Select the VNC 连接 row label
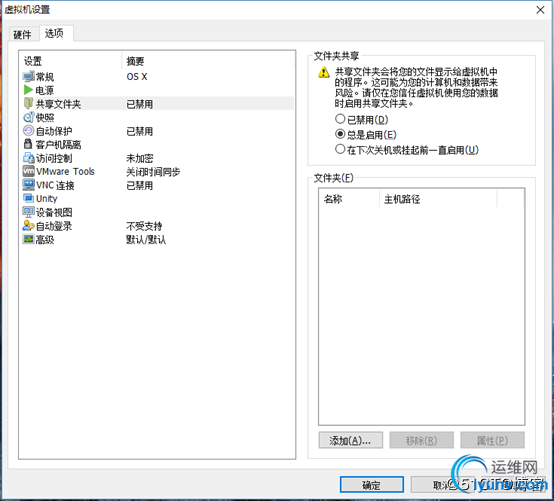 point(55,185)
